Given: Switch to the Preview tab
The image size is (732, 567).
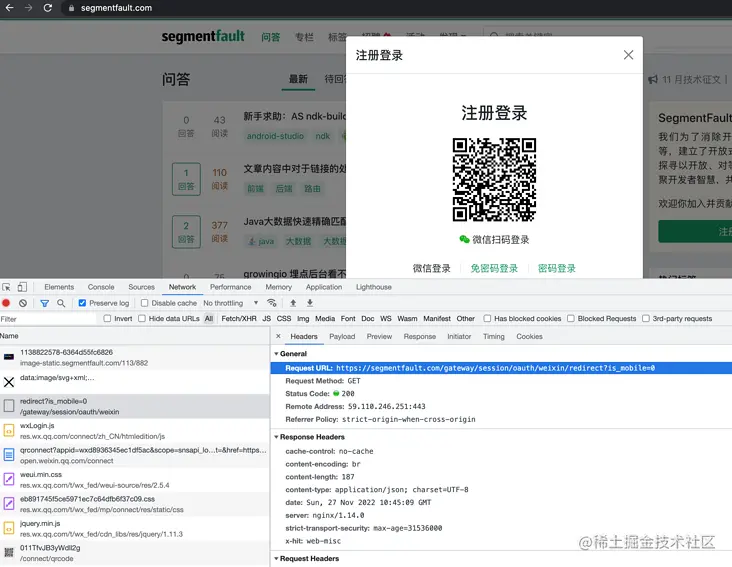Looking at the screenshot, I should [x=379, y=336].
